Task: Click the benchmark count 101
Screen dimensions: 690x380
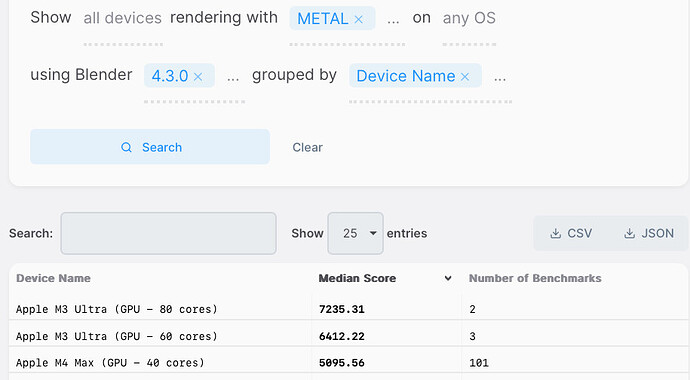Action: point(479,363)
